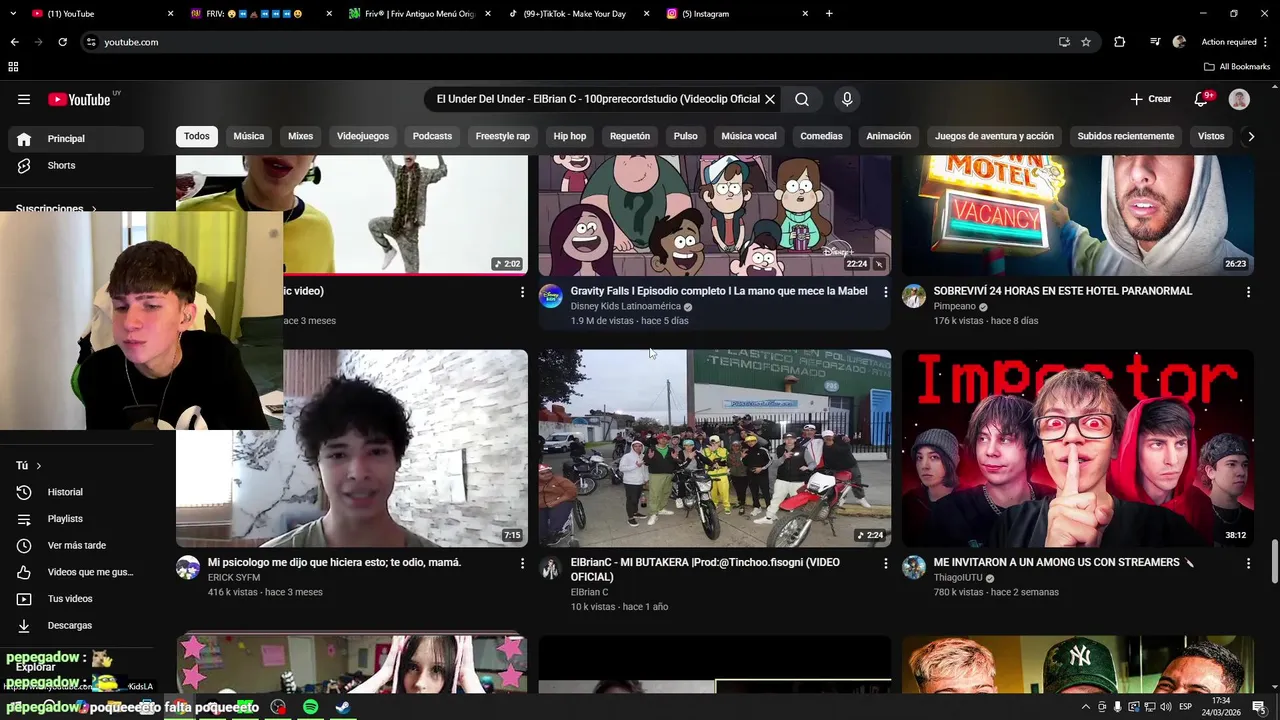Open Disney Kids Latinoamérica channel link
The height and width of the screenshot is (720, 1280).
tap(625, 307)
